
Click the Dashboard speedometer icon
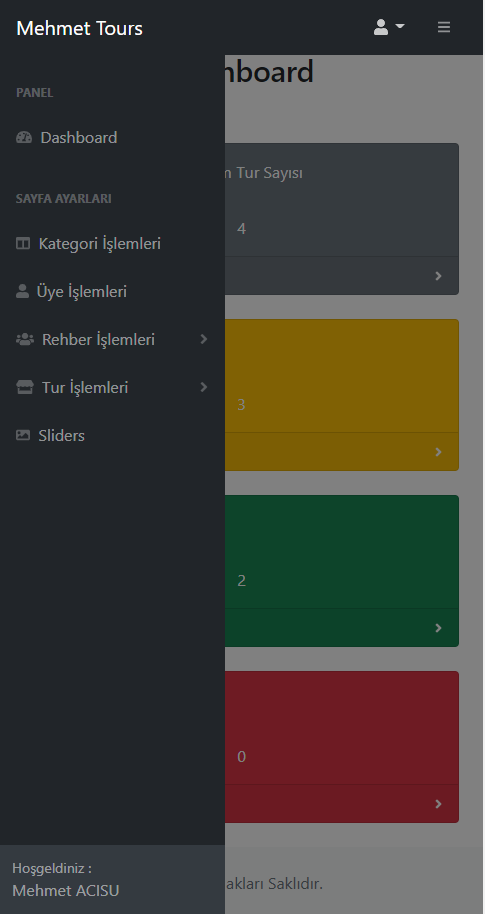click(24, 138)
